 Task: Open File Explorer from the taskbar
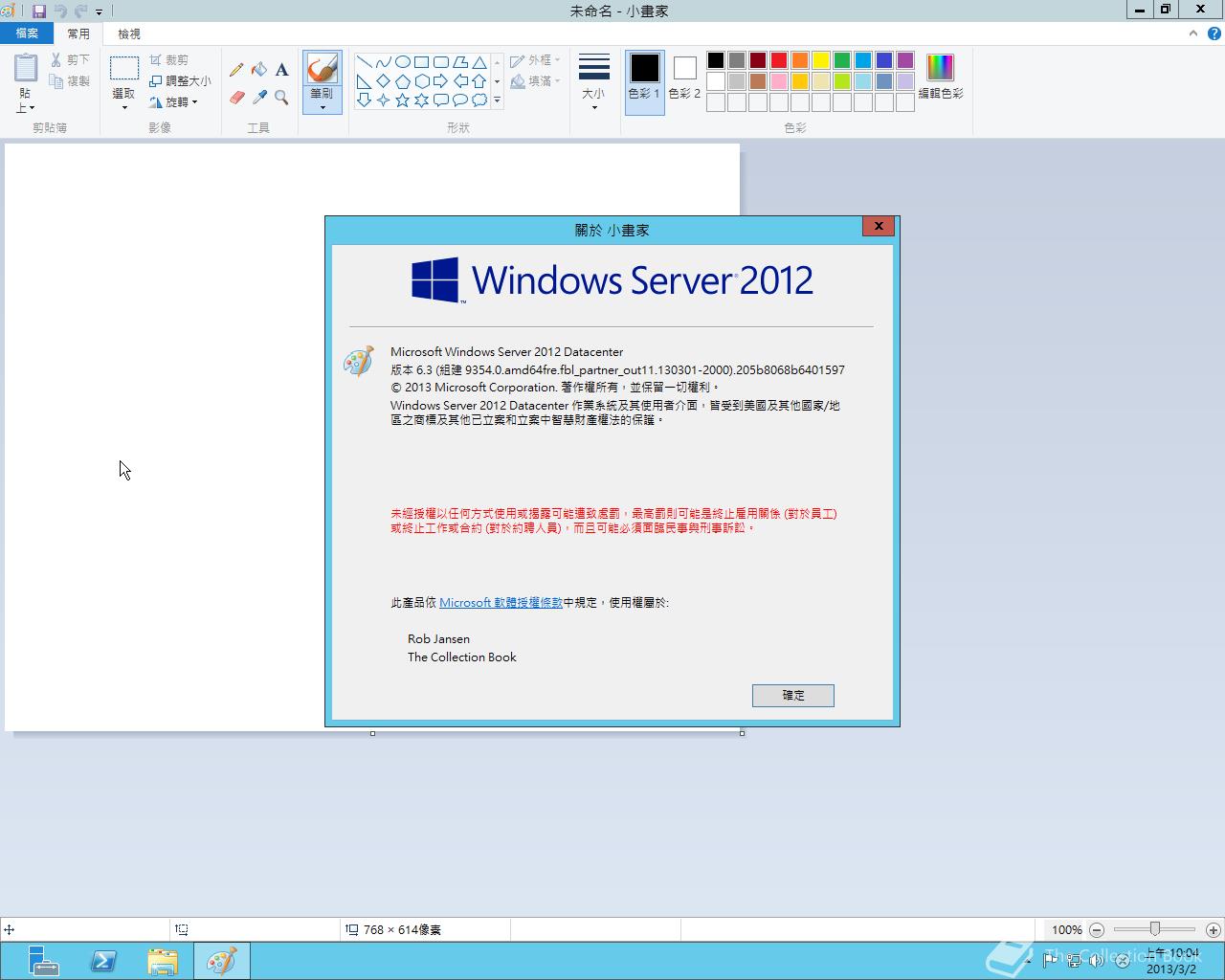coord(163,961)
